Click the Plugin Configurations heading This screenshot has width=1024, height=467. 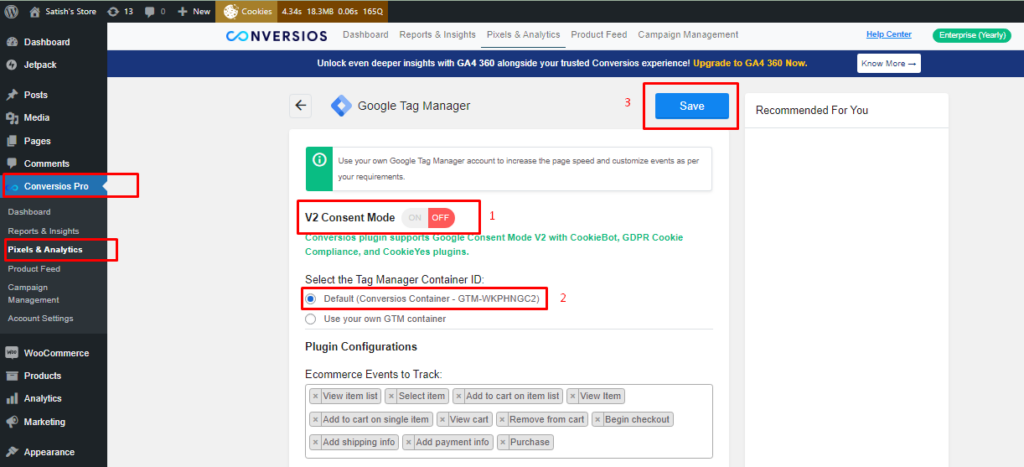point(361,346)
